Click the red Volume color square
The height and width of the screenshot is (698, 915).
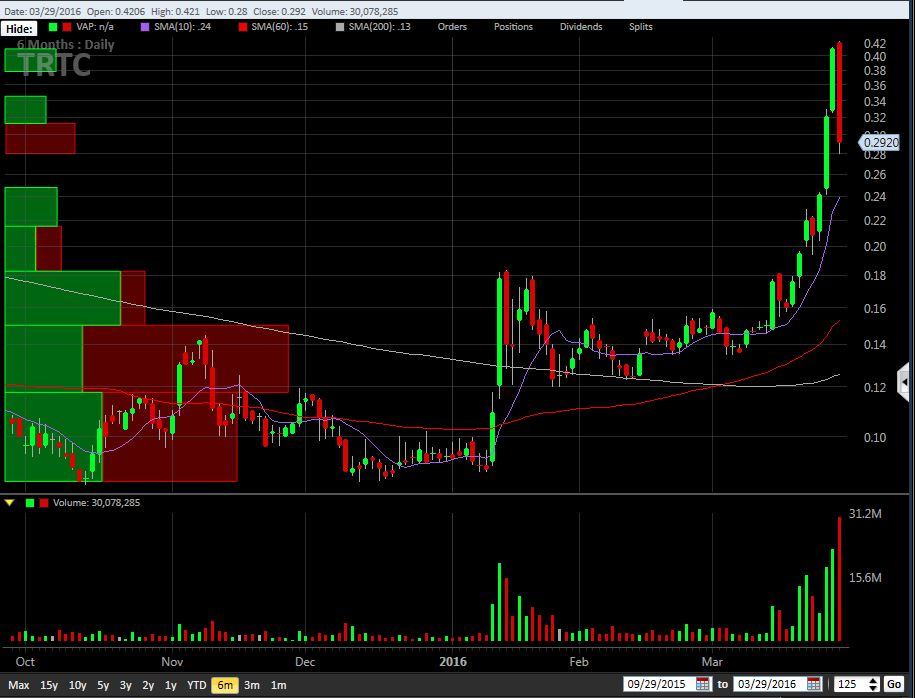click(x=43, y=503)
